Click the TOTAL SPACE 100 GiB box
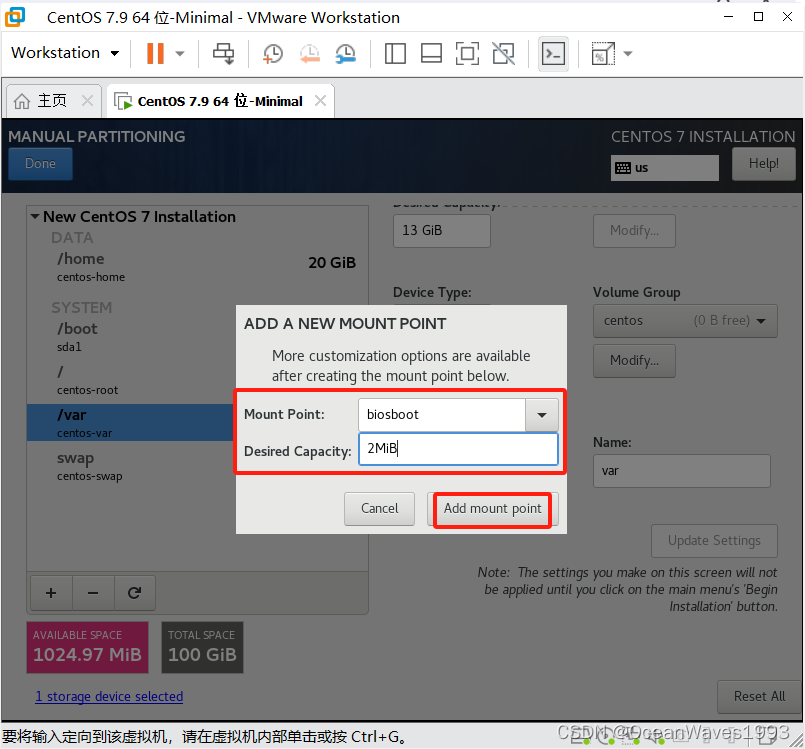 (x=202, y=647)
